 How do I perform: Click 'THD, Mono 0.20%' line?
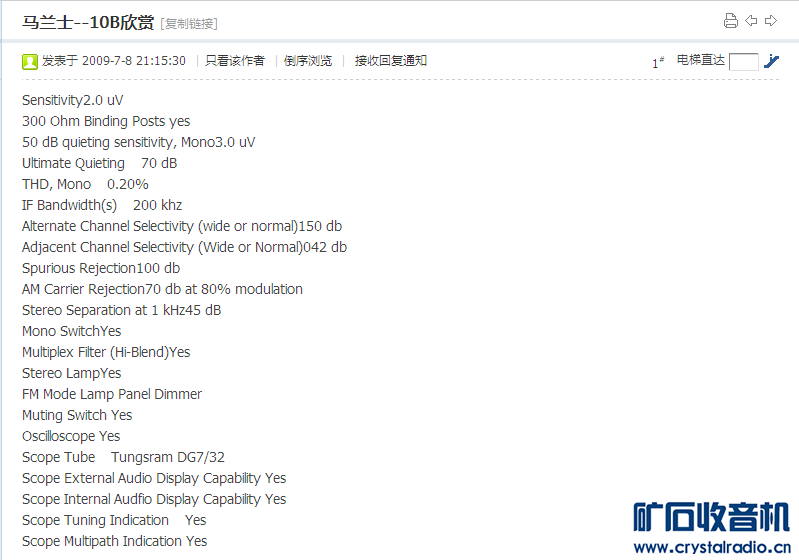[85, 184]
